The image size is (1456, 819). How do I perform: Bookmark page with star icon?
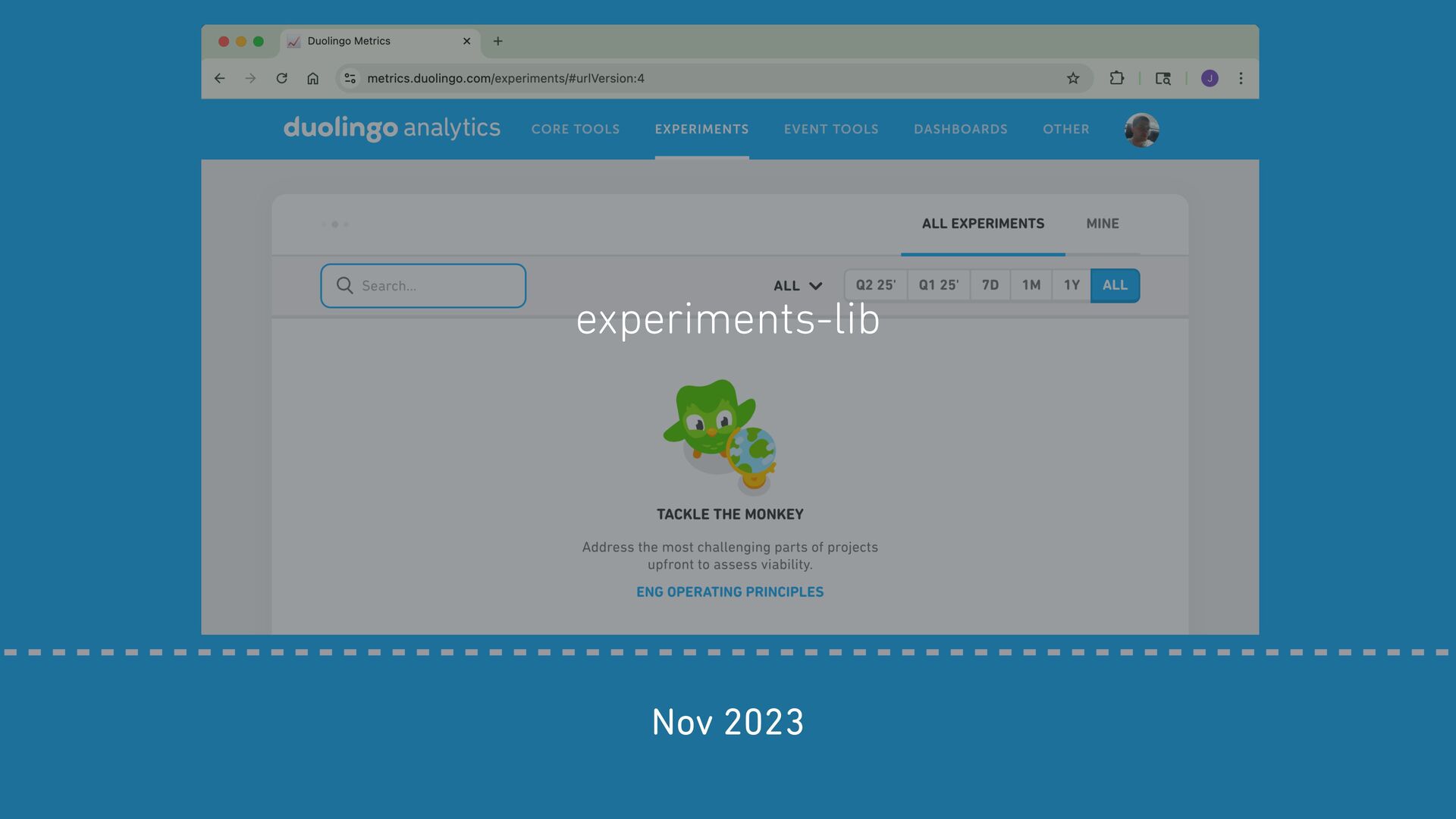click(1073, 78)
